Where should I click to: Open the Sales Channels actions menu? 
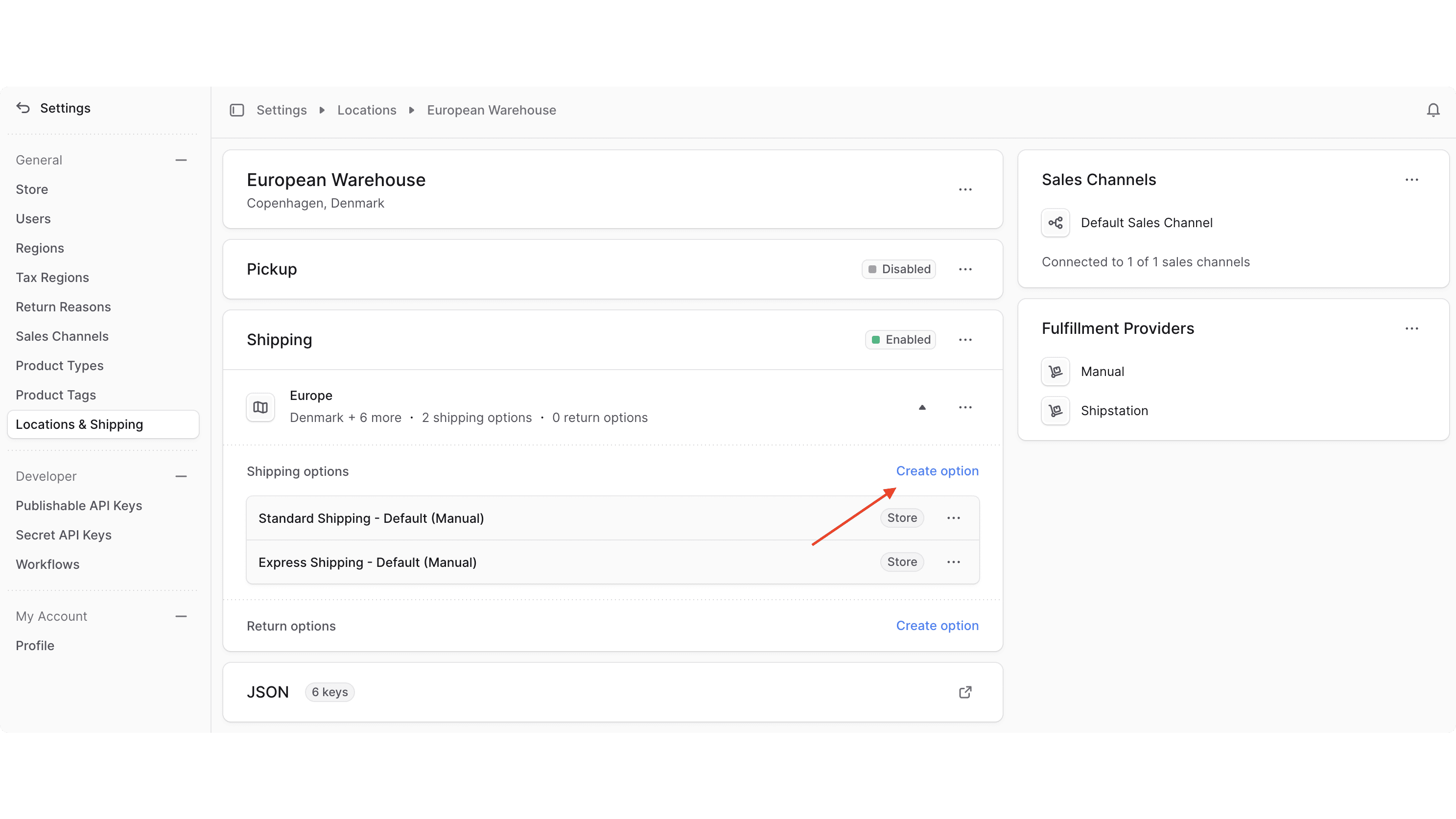click(x=1412, y=180)
